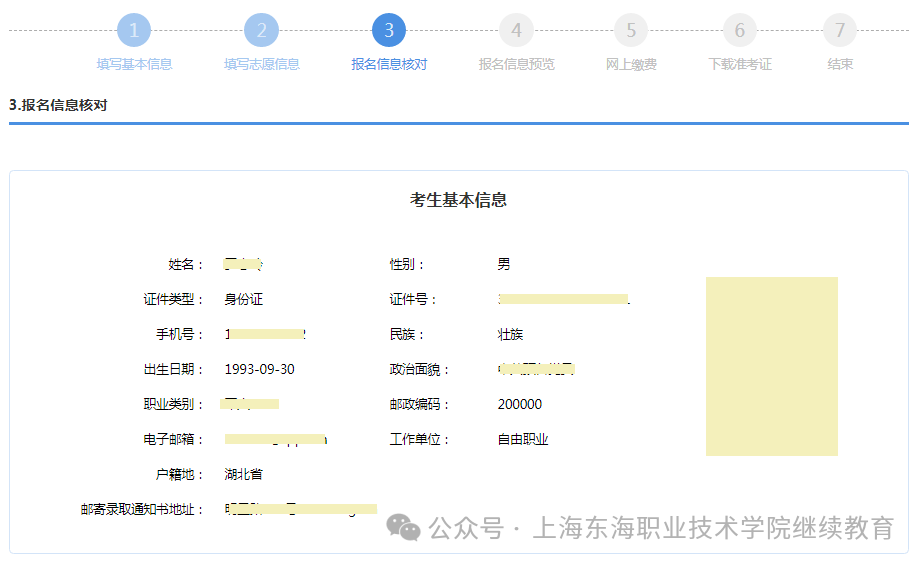Screen dimensions: 924x565
Task: Click the 下载准考证 step label
Action: point(740,64)
